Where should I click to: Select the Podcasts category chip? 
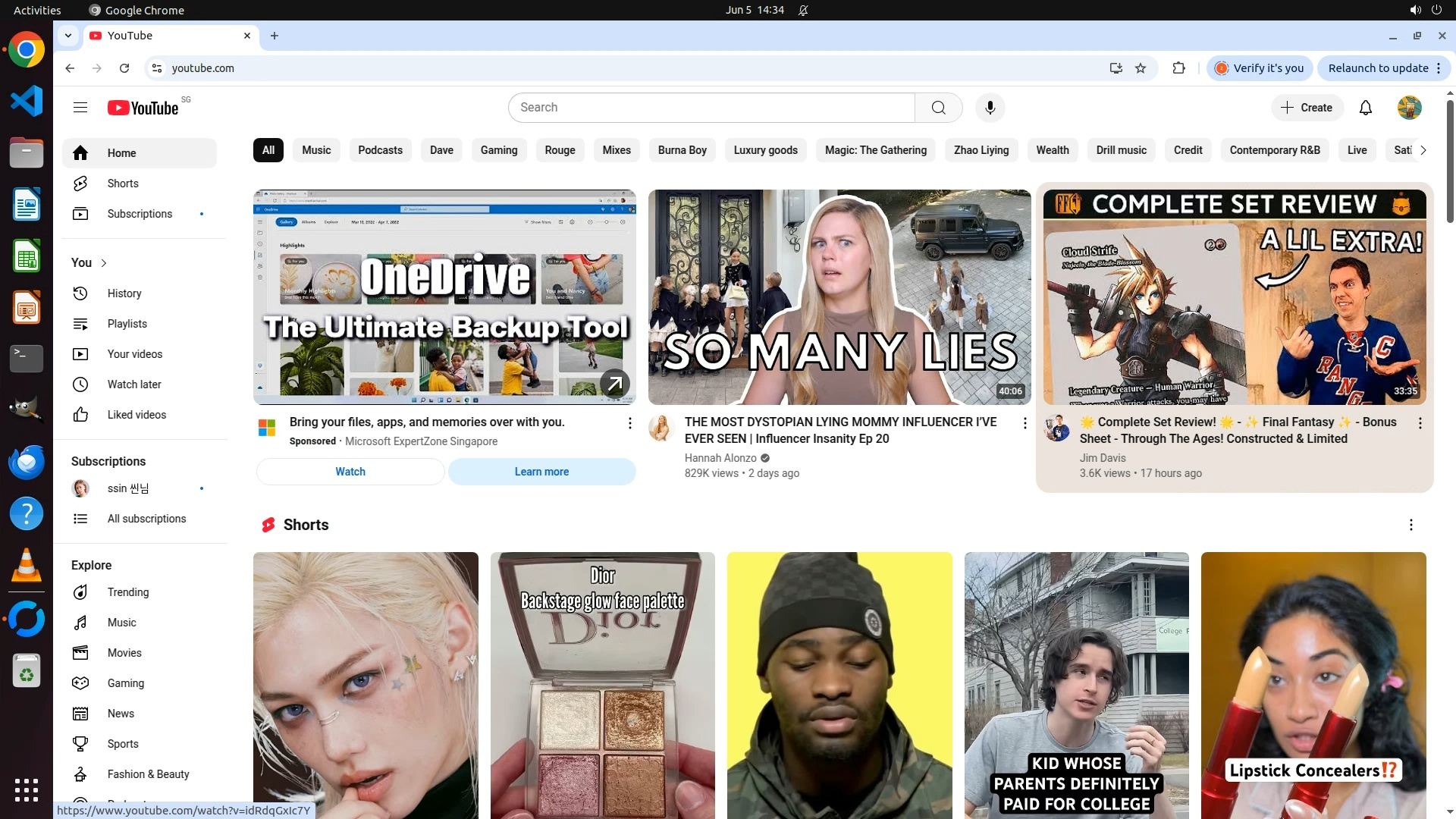[380, 150]
